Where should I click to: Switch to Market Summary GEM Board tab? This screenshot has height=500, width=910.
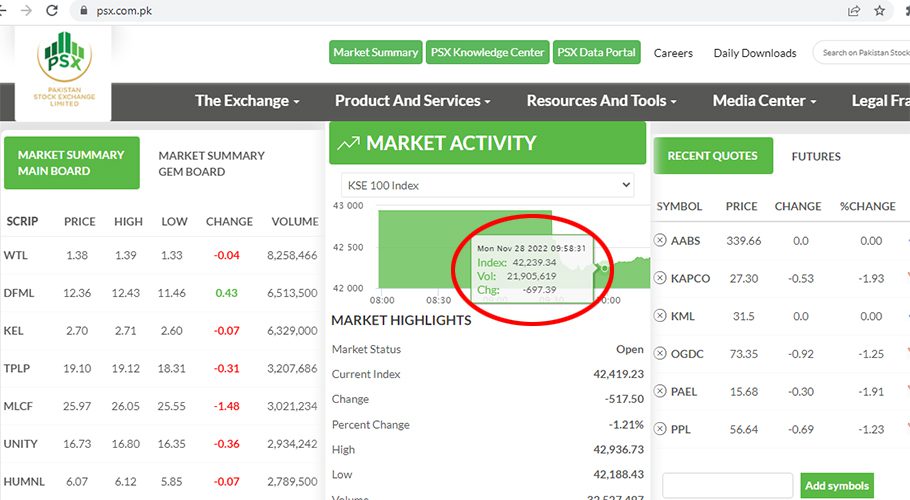(x=211, y=164)
